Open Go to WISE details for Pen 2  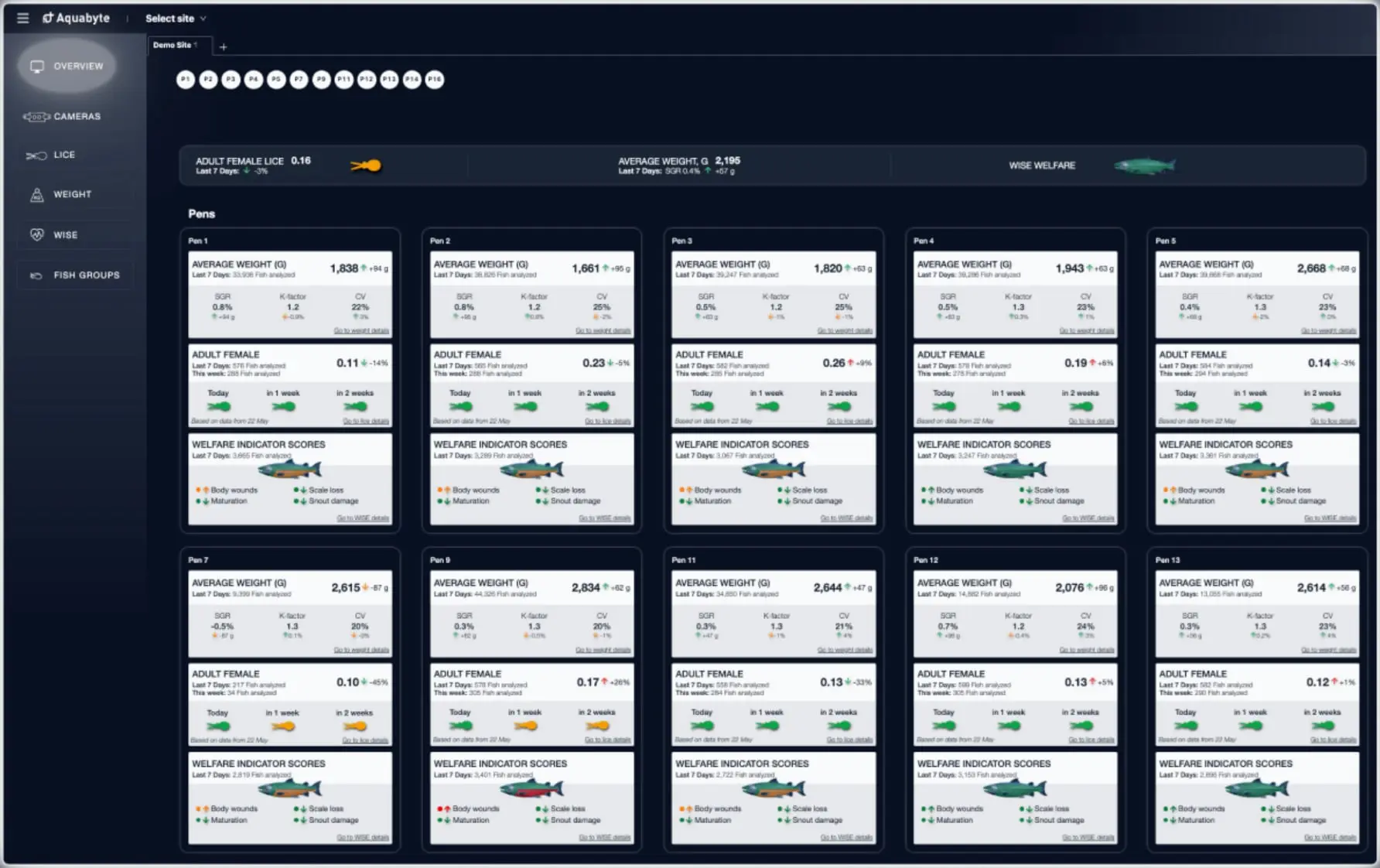pos(606,518)
